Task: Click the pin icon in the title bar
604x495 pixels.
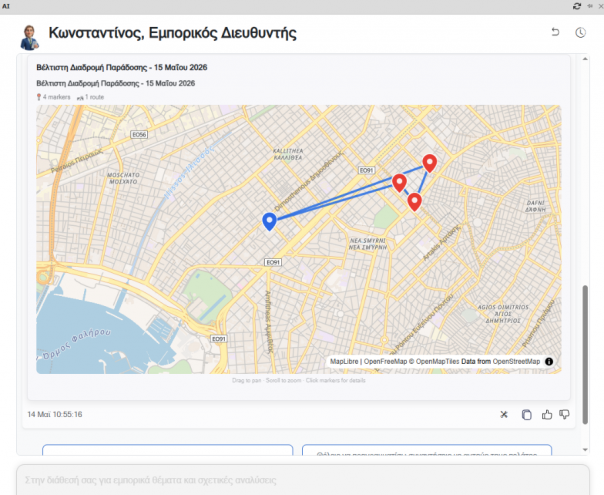Action: [x=589, y=6]
